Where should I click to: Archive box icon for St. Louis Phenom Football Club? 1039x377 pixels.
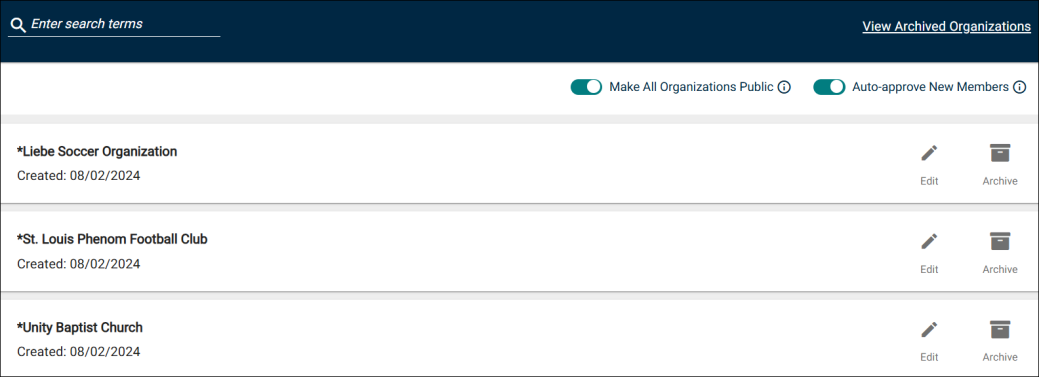click(1000, 241)
